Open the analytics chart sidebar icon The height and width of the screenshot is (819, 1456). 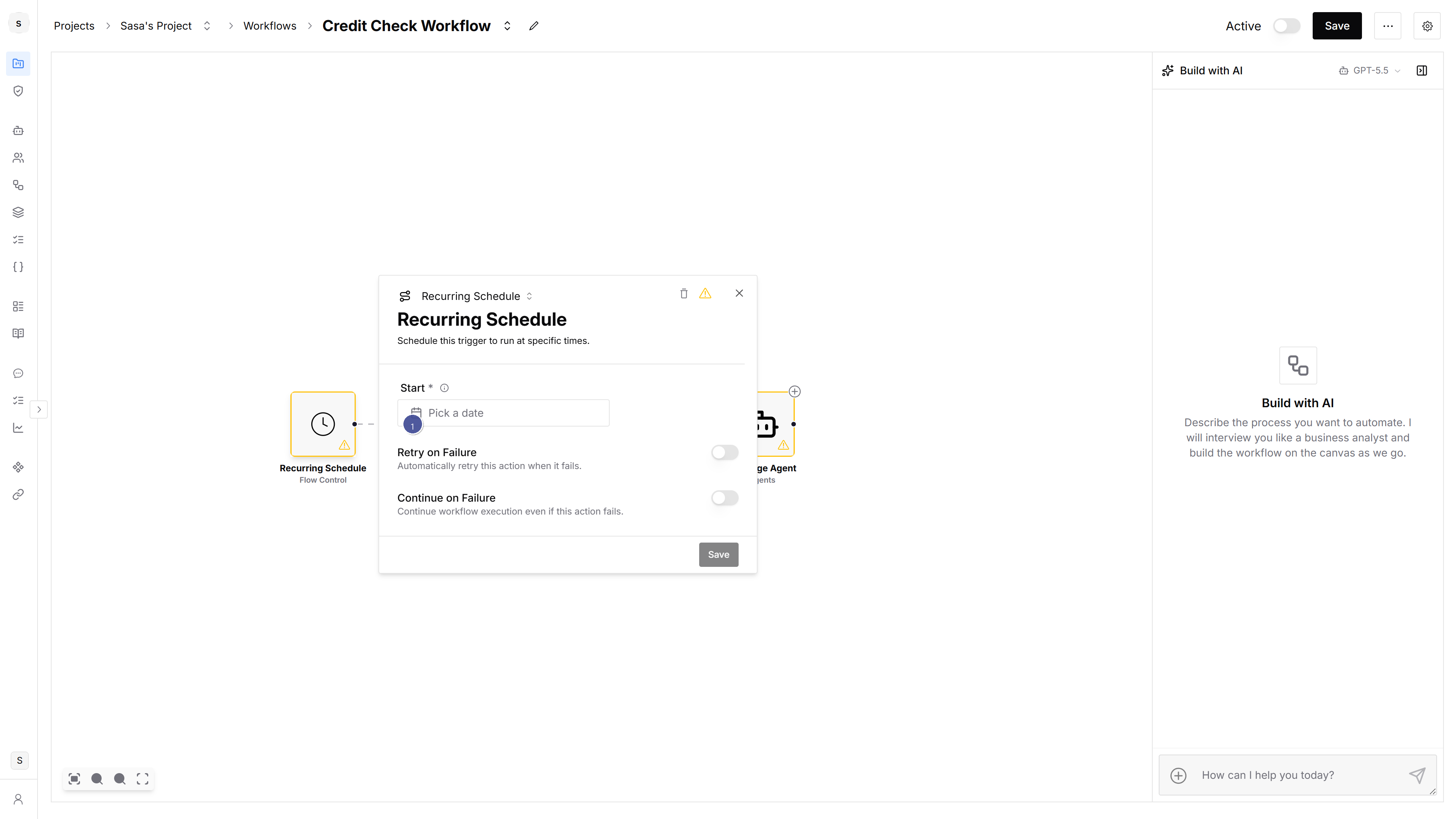tap(18, 428)
